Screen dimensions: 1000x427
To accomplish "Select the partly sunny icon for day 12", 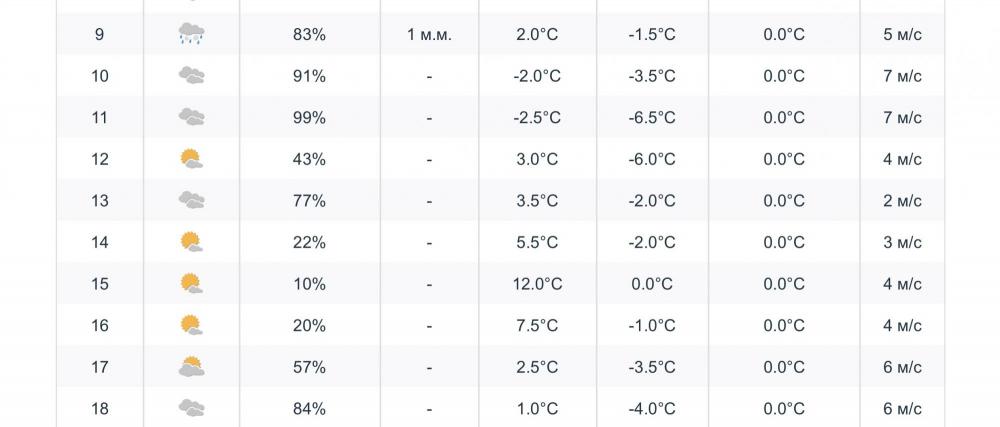I will pyautogui.click(x=191, y=159).
